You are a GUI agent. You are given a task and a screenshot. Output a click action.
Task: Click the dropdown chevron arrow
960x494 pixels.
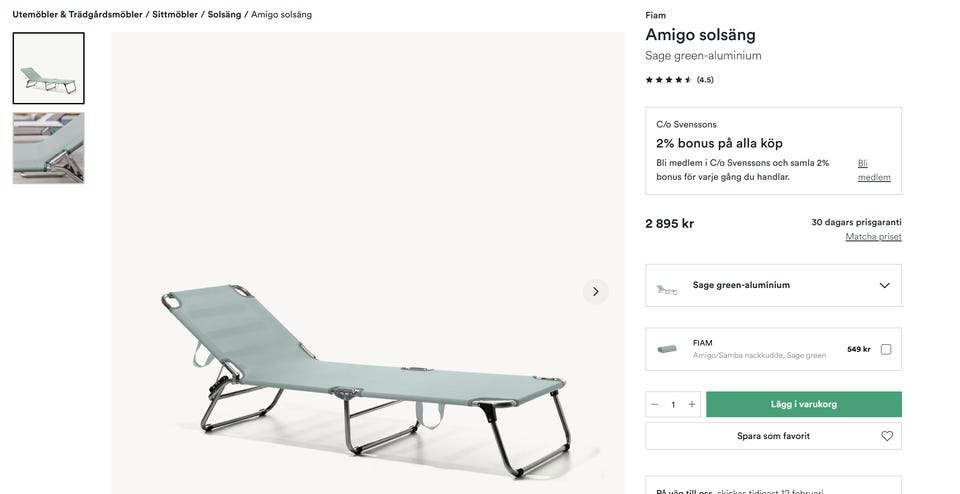[x=884, y=285]
